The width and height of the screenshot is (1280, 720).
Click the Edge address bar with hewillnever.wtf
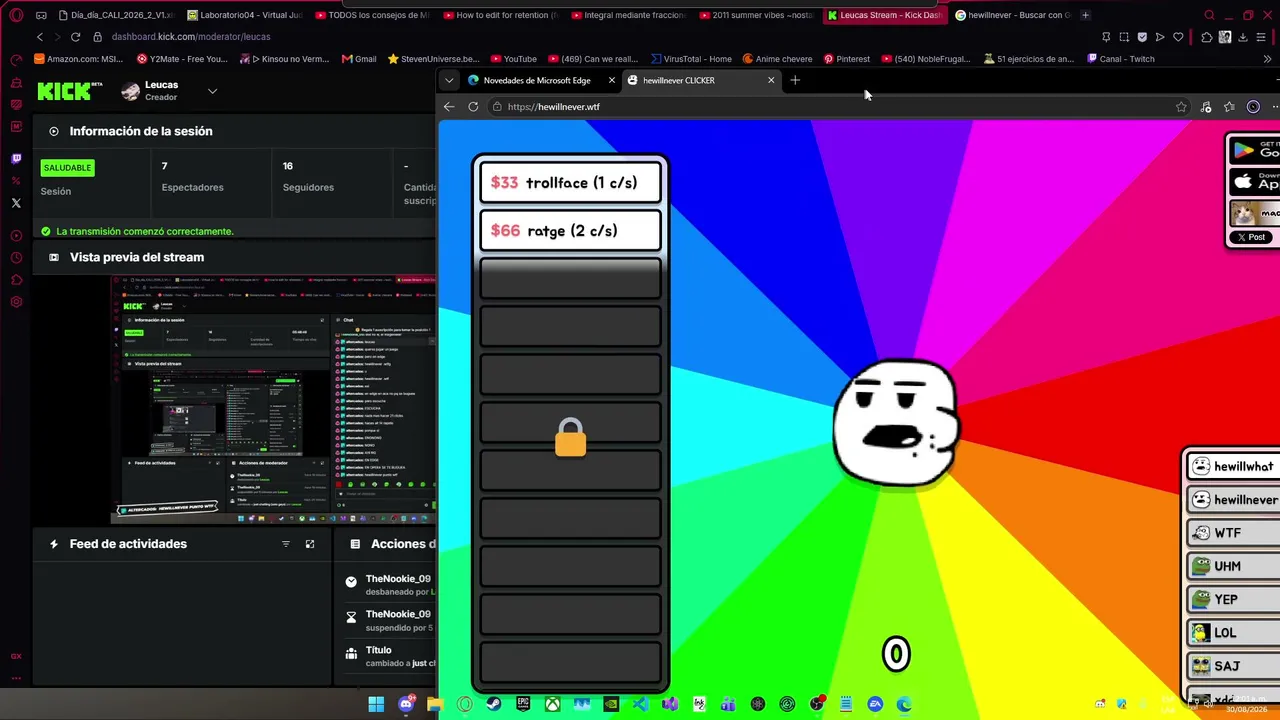pos(830,107)
